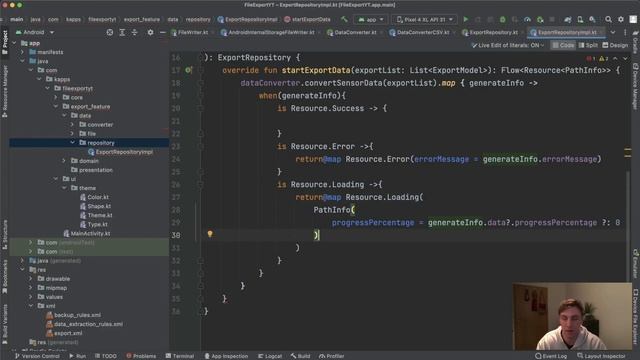Image resolution: width=640 pixels, height=360 pixels.
Task: Switch to DataConverterCSV.kt tab
Action: tap(419, 32)
